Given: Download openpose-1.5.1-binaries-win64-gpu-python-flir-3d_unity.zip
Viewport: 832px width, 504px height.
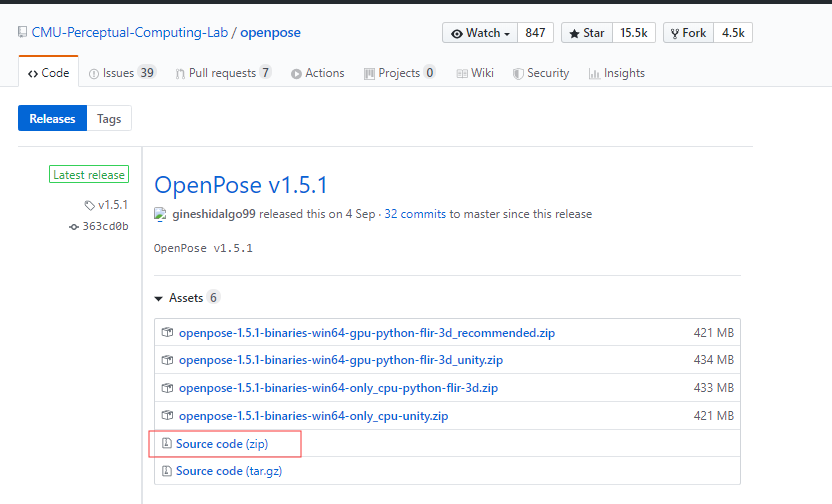Looking at the screenshot, I should (341, 360).
